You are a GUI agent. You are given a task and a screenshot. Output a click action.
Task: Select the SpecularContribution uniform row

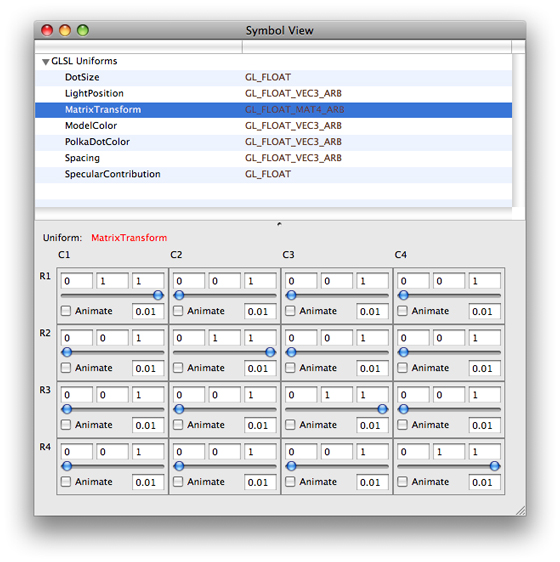(274, 174)
